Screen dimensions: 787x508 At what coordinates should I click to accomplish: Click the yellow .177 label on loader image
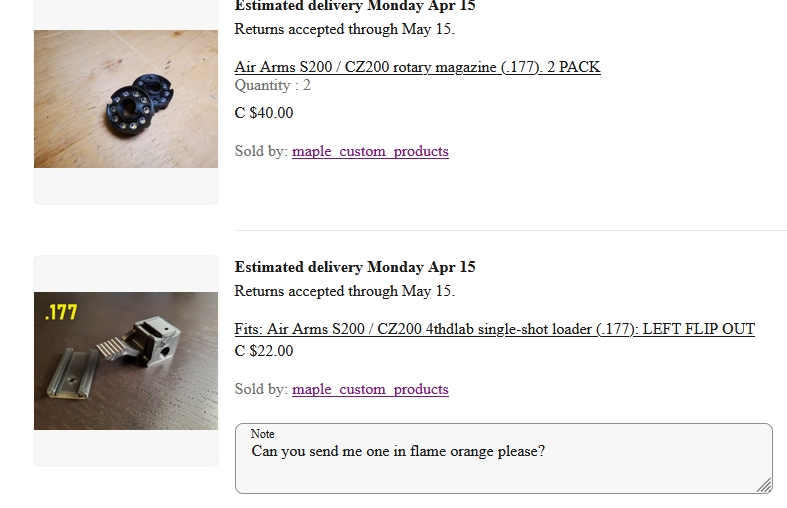click(x=61, y=312)
